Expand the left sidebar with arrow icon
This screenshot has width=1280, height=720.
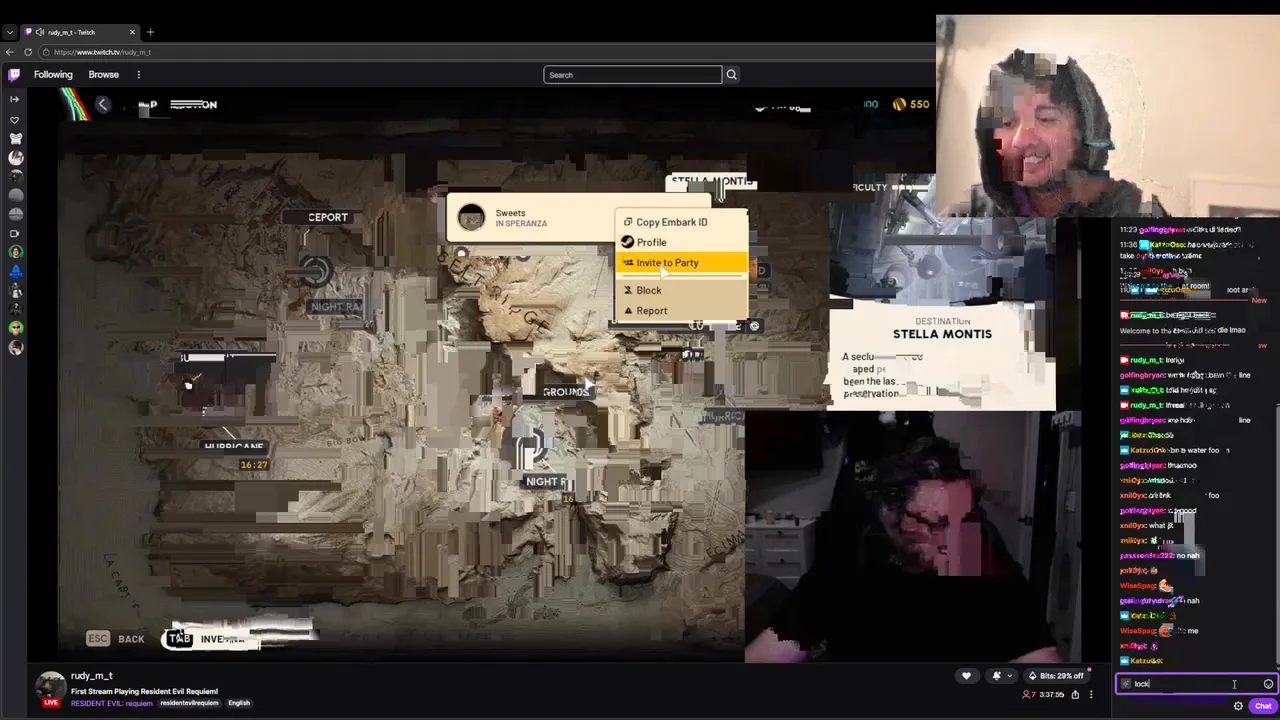pyautogui.click(x=14, y=99)
